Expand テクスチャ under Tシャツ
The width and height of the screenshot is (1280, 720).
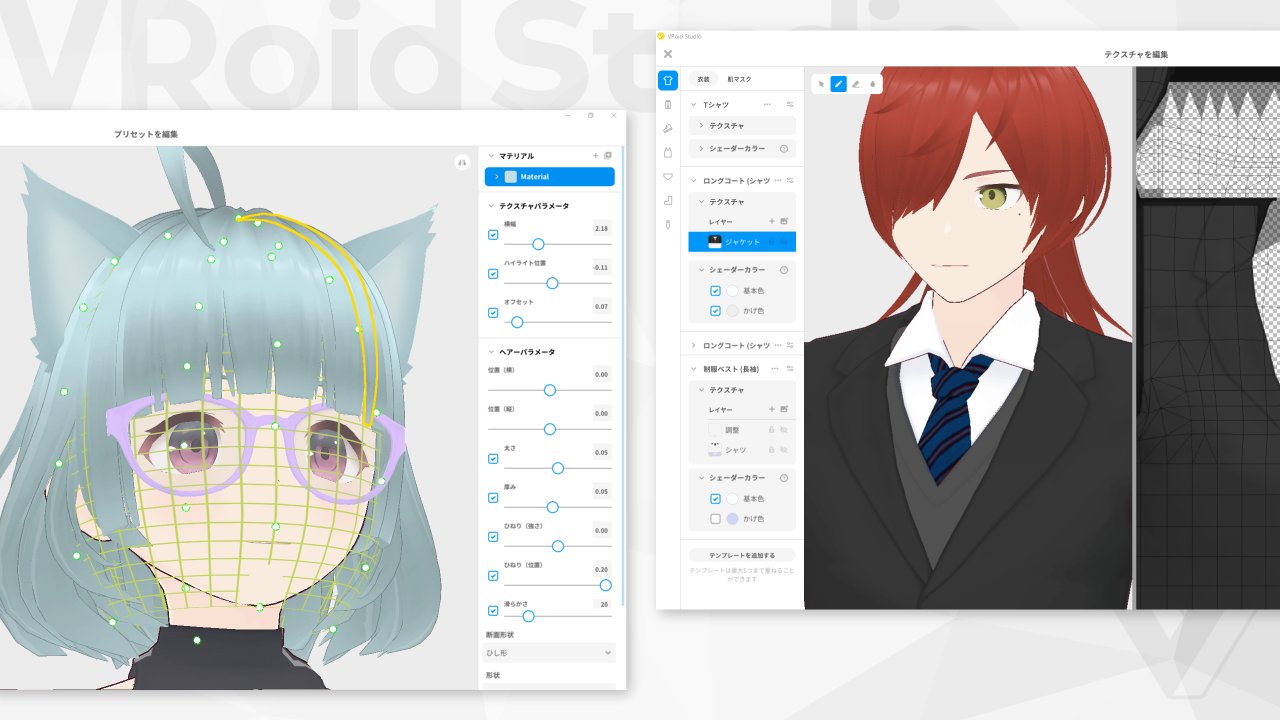[702, 126]
